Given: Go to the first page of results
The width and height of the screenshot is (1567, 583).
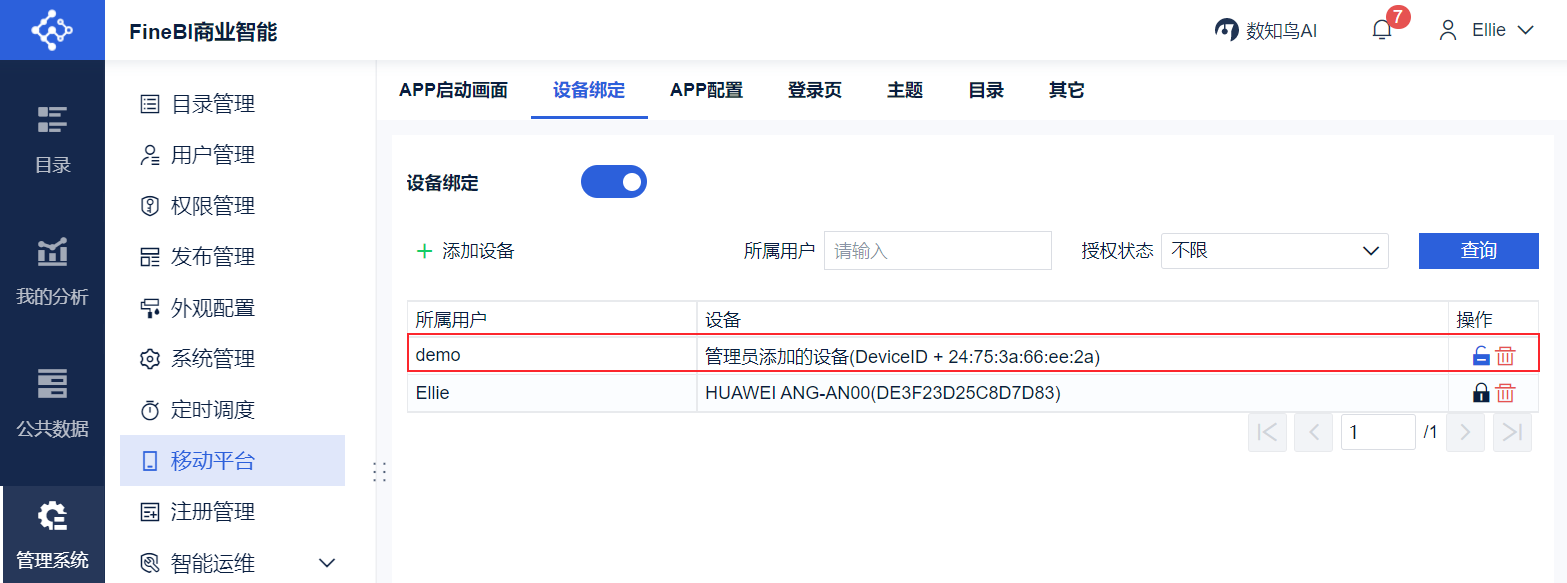Looking at the screenshot, I should 1267,432.
